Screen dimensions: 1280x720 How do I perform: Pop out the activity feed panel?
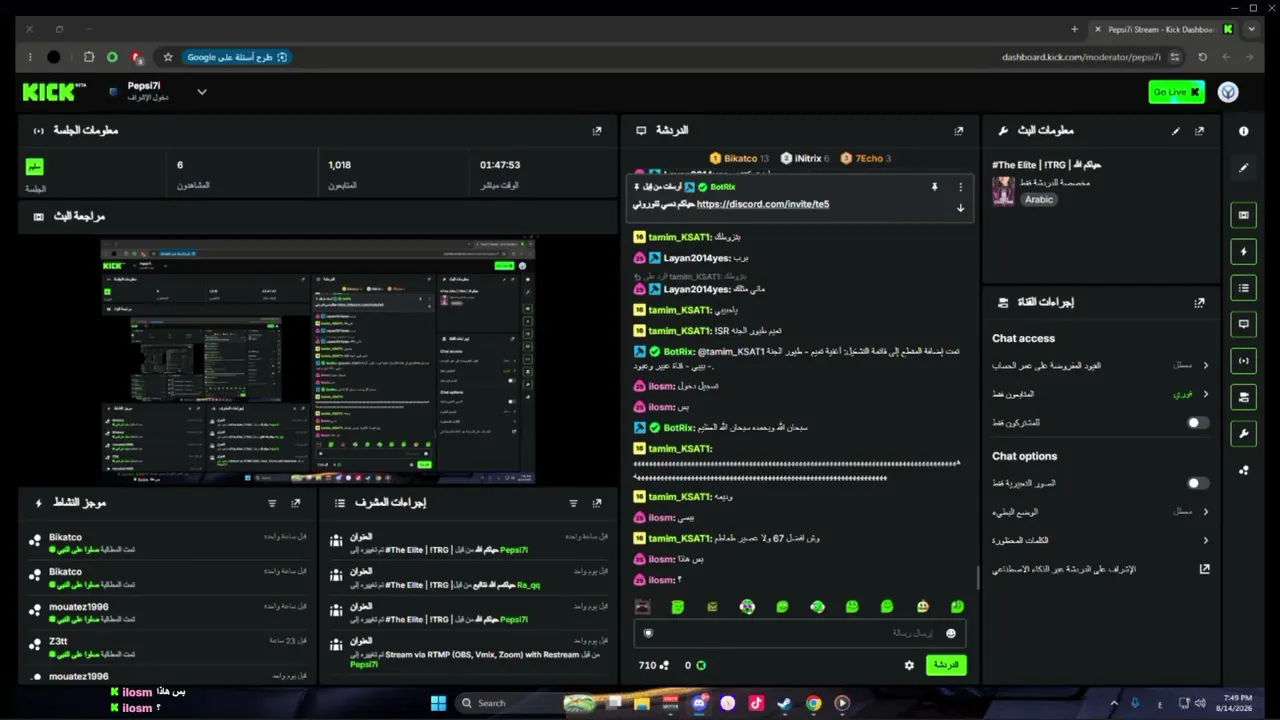(x=295, y=503)
